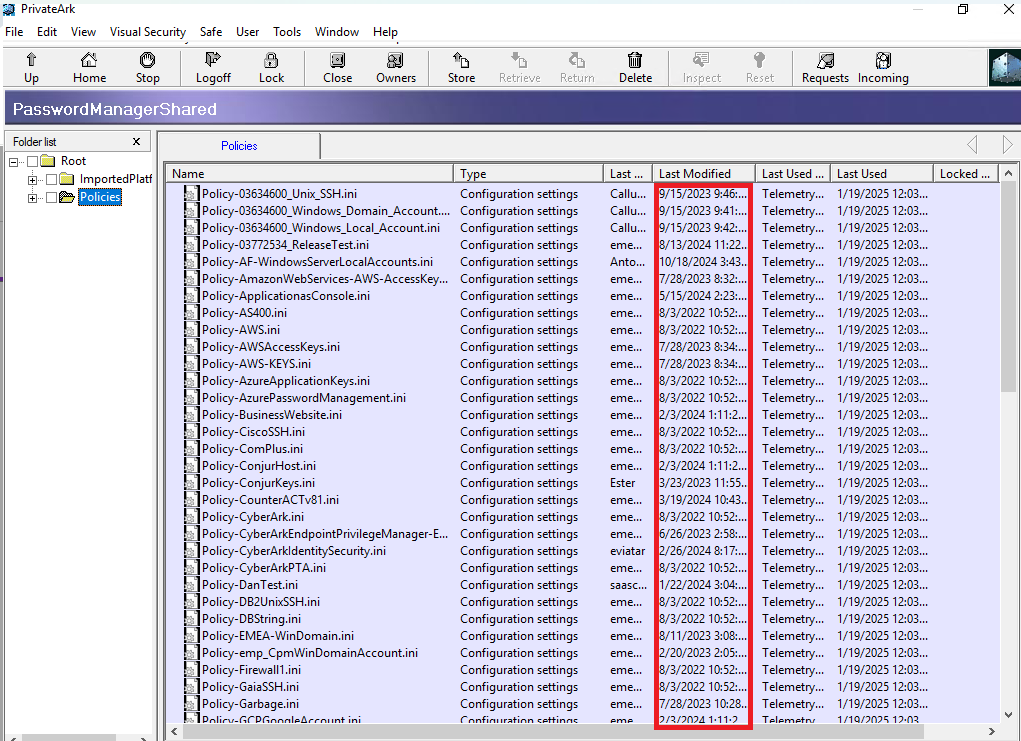Click the forward navigation arrow above the list
The height and width of the screenshot is (741, 1021).
1007,144
